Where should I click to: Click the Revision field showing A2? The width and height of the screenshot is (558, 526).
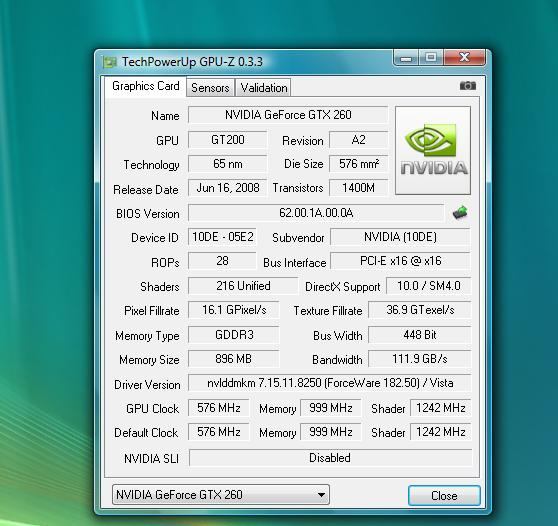pyautogui.click(x=358, y=140)
